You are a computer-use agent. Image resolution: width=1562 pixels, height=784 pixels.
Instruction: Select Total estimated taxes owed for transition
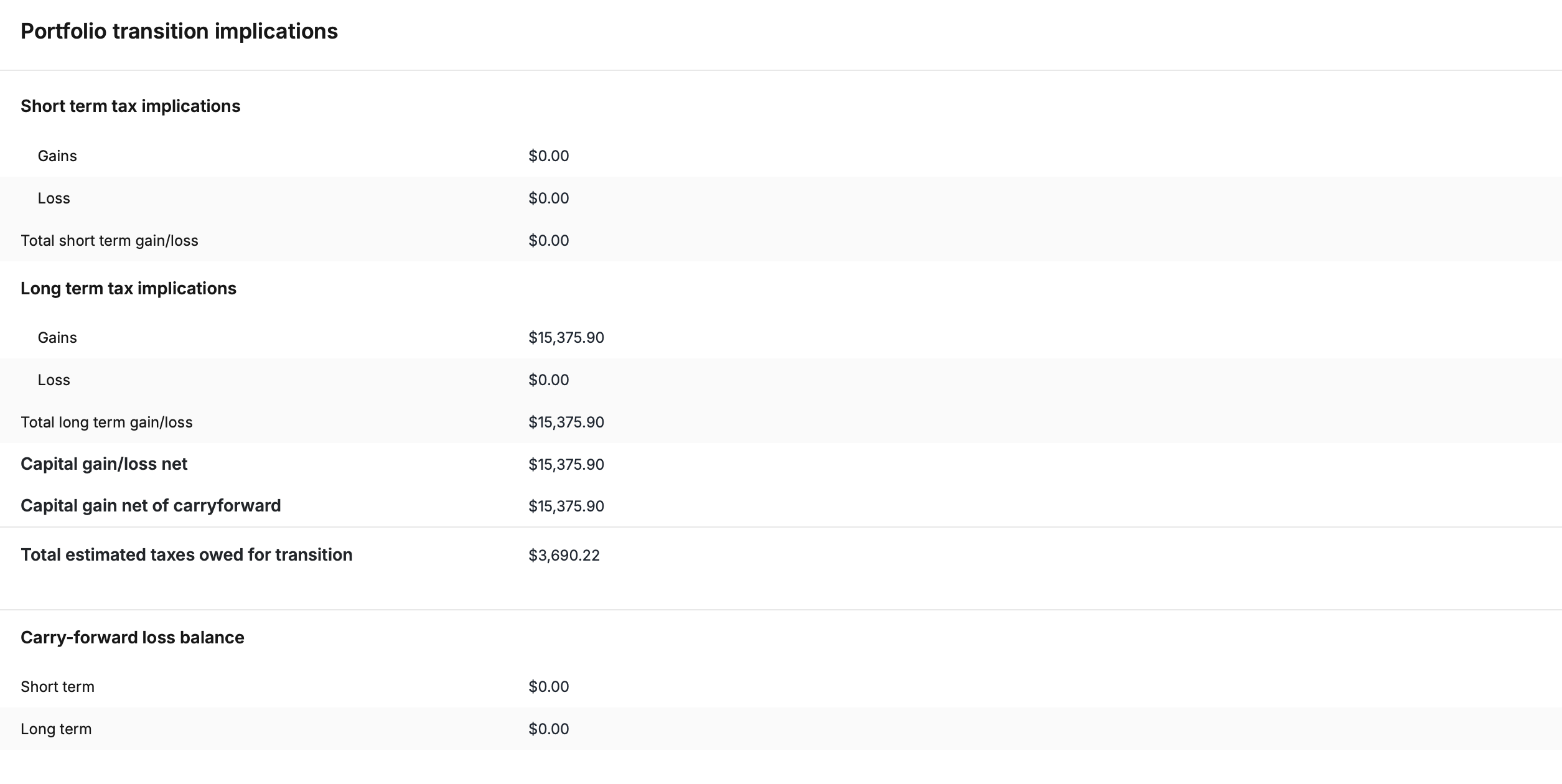[186, 555]
